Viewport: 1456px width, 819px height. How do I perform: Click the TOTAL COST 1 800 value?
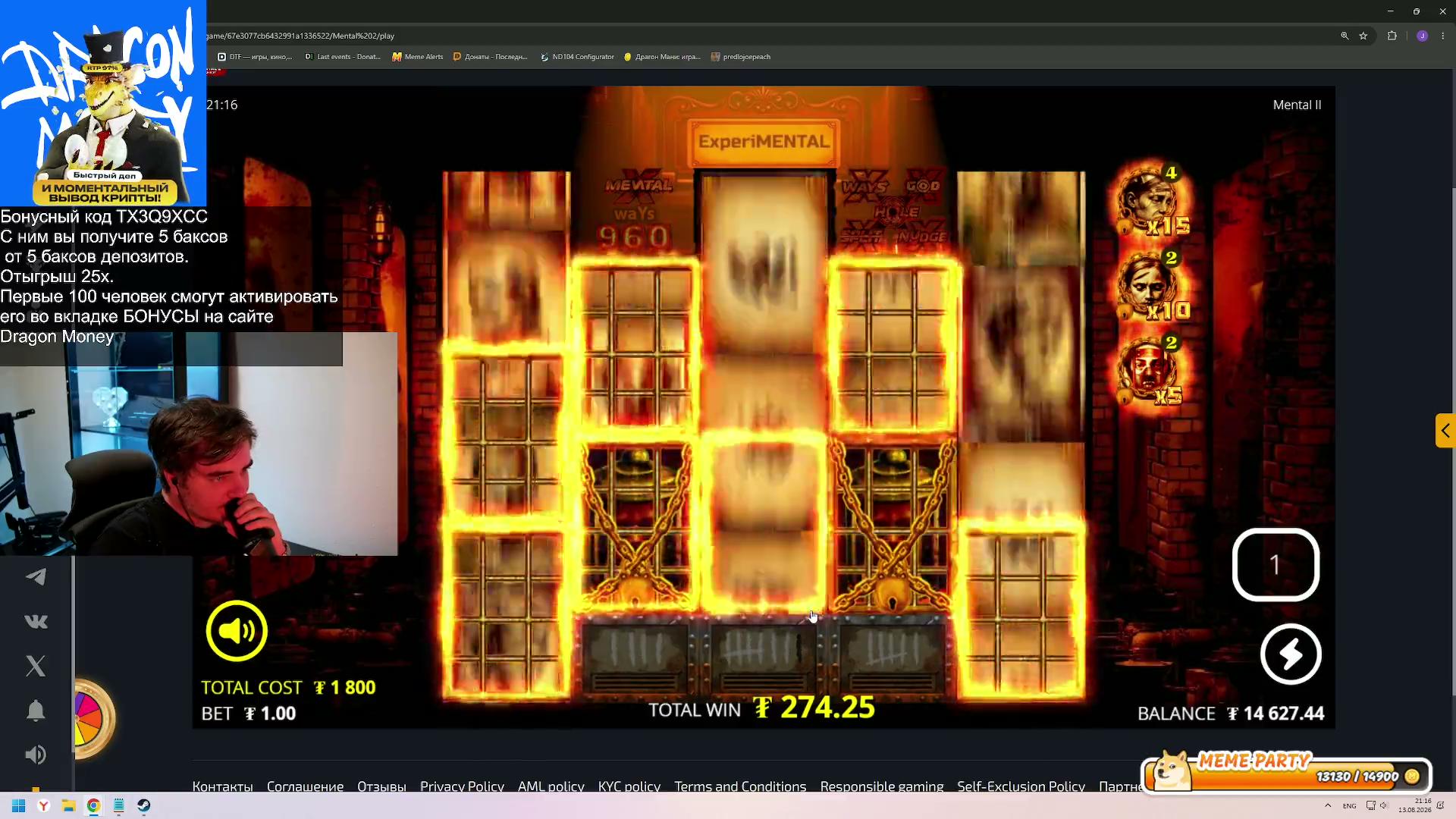(345, 688)
